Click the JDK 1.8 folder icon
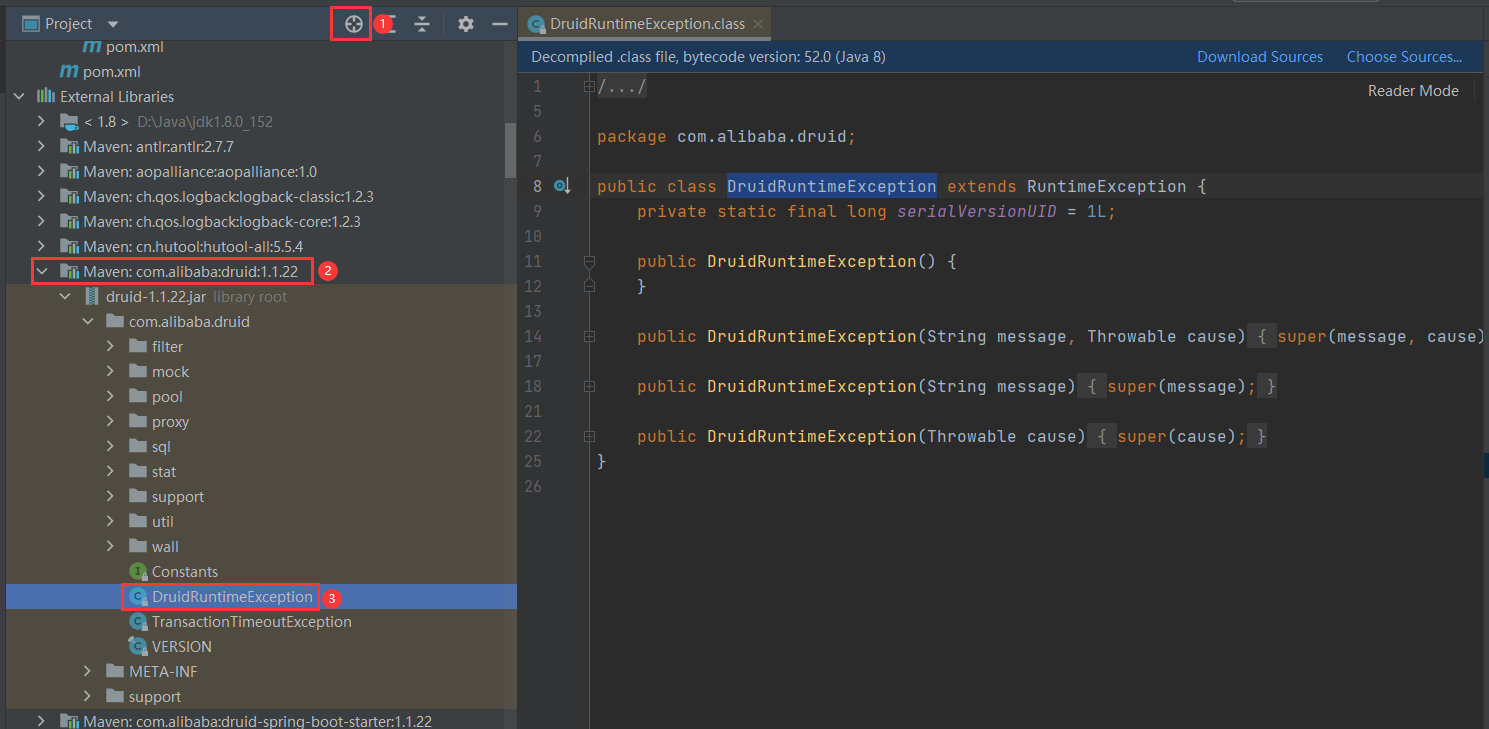 (69, 122)
